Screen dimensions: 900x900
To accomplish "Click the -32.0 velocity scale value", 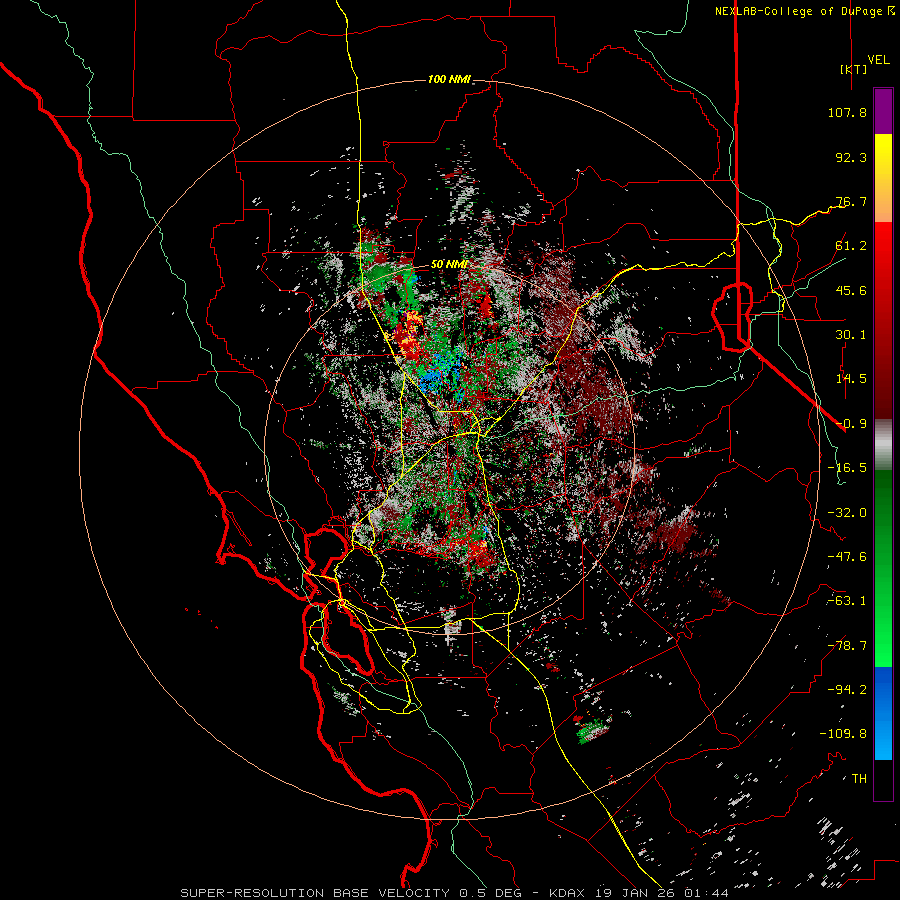I will click(x=847, y=513).
